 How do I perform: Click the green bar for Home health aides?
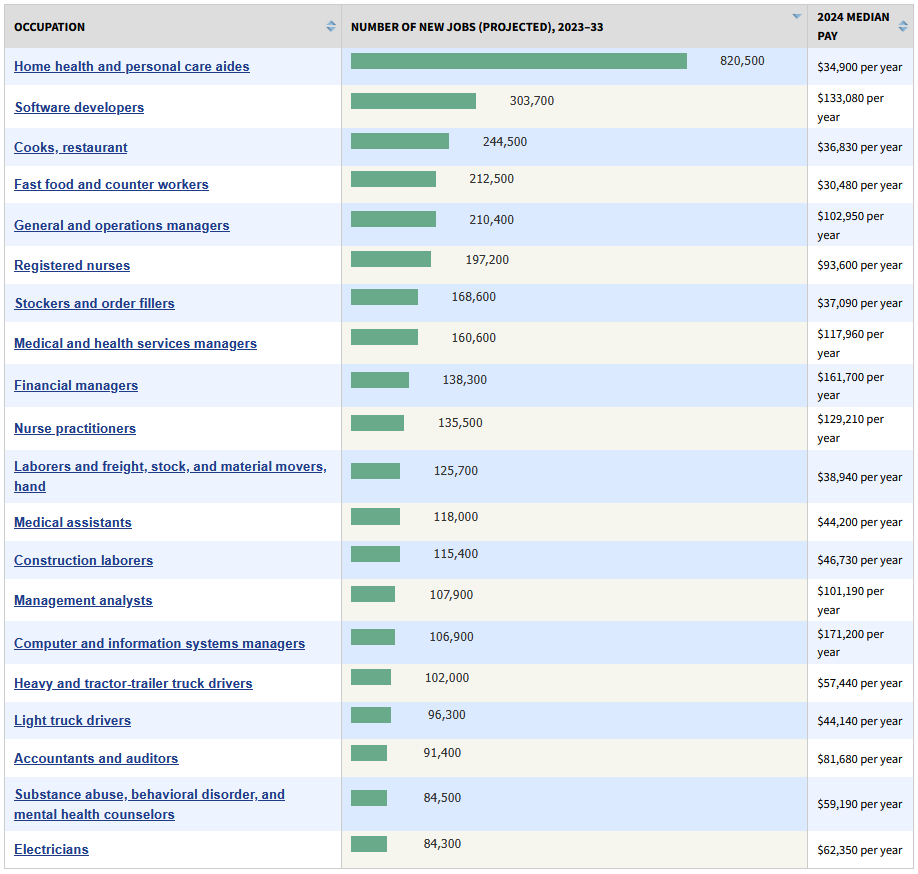(x=518, y=61)
